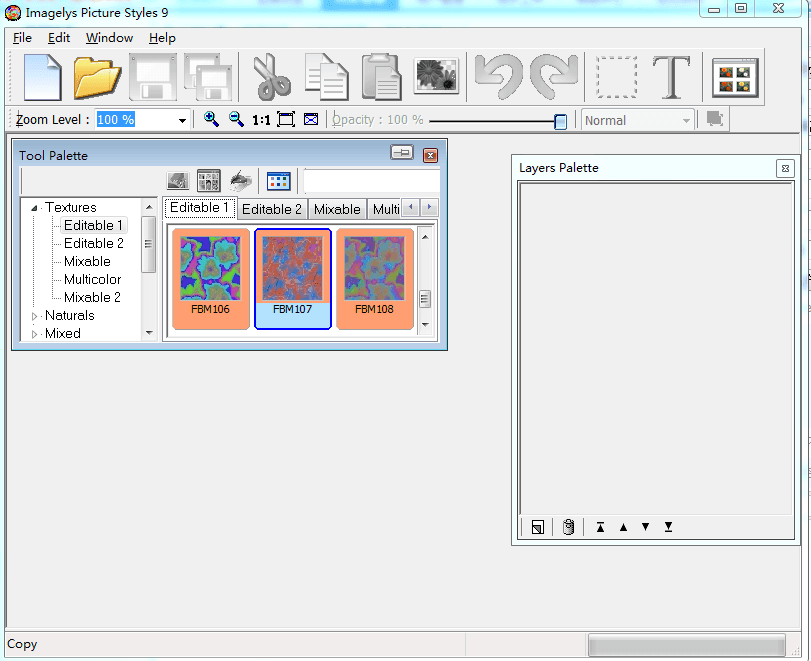This screenshot has width=811, height=661.
Task: Select Multicolor in the textures tree
Action: pyautogui.click(x=92, y=279)
